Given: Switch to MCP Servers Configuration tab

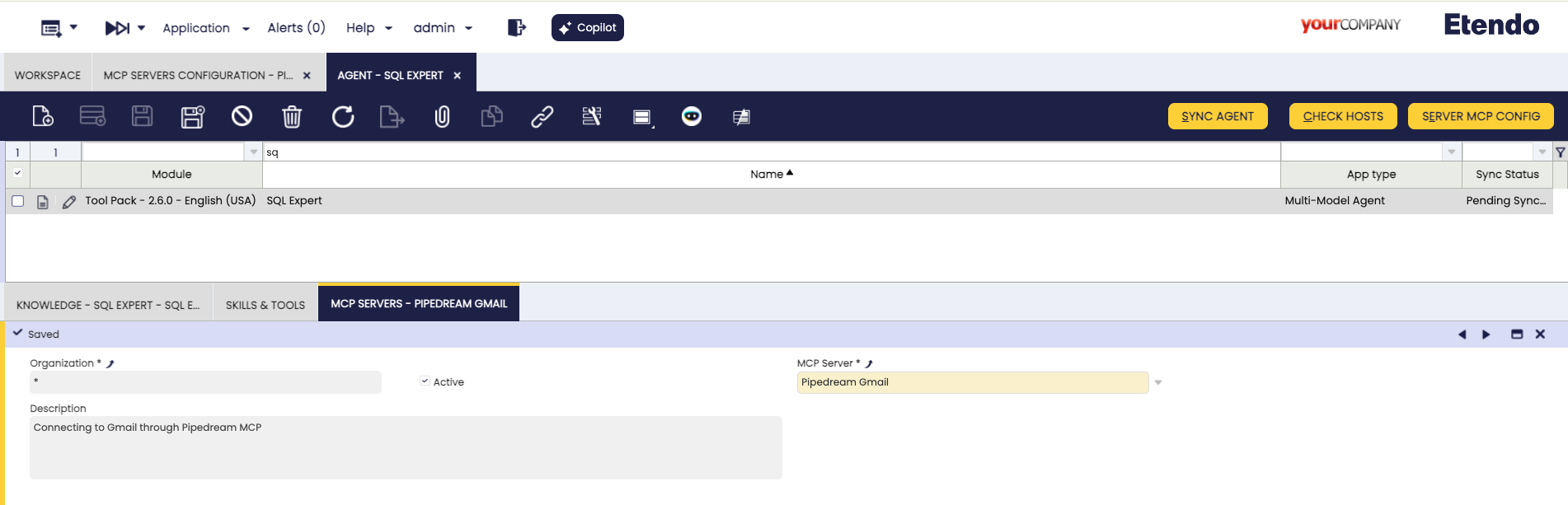Looking at the screenshot, I should coord(198,75).
